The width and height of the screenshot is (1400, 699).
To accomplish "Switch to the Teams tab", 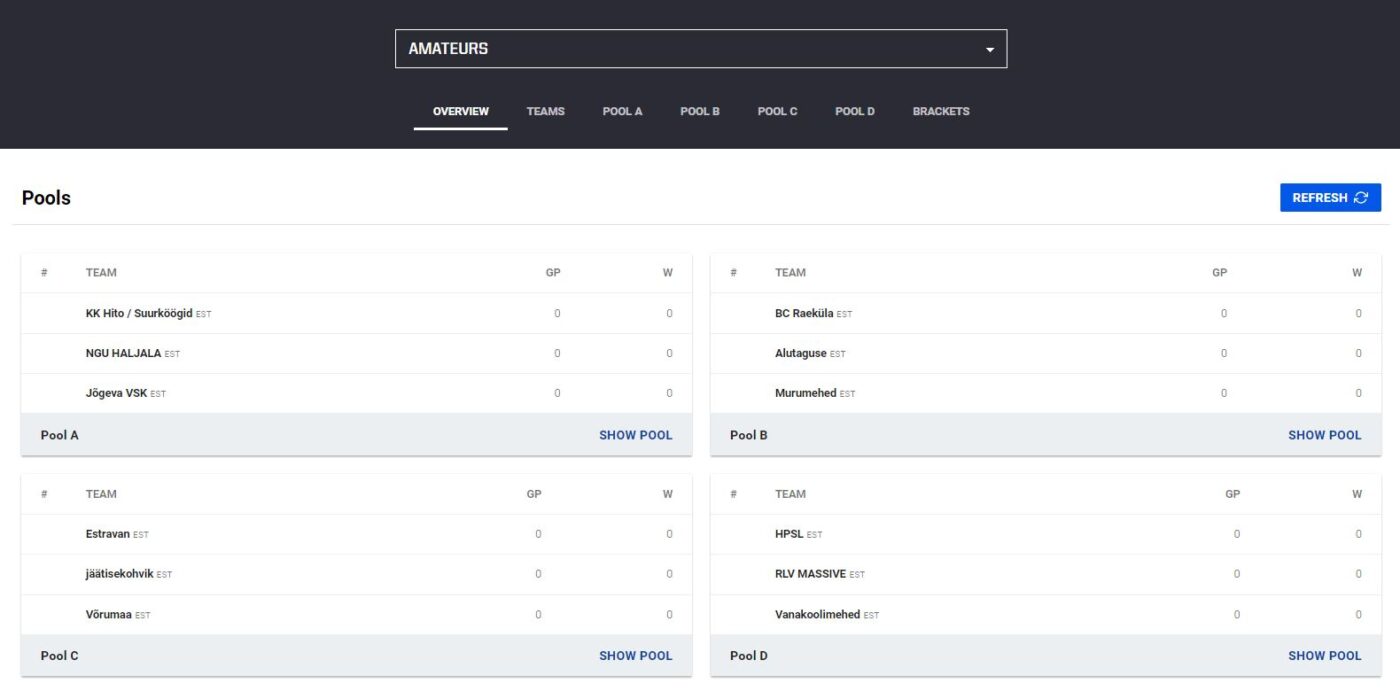I will tap(545, 111).
